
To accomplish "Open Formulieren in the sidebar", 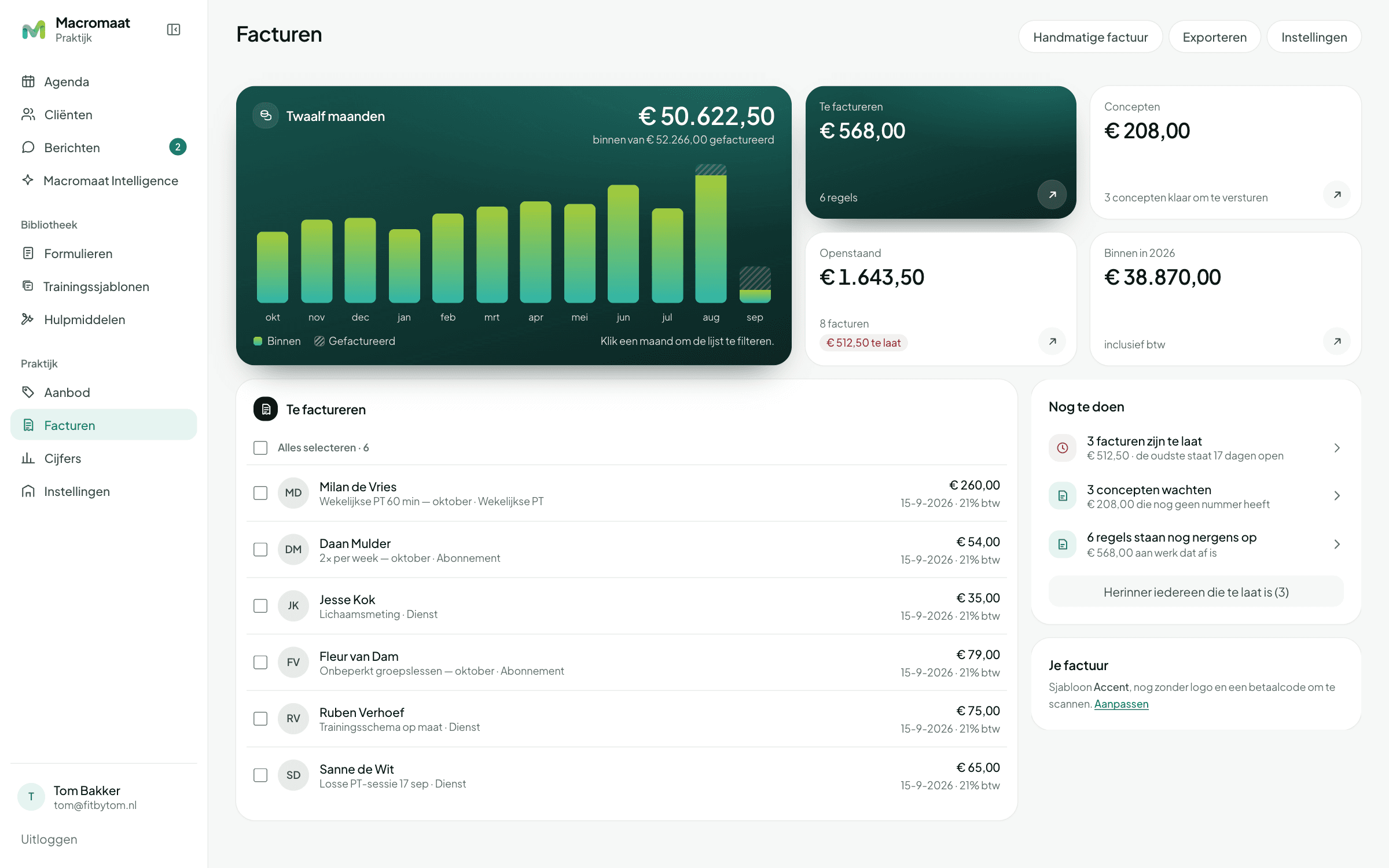I will (104, 253).
